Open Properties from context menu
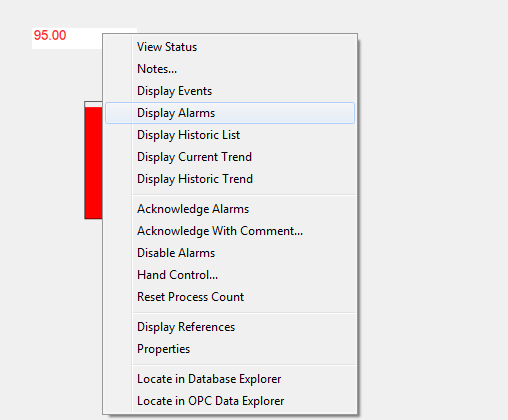The width and height of the screenshot is (508, 420). 230,349
